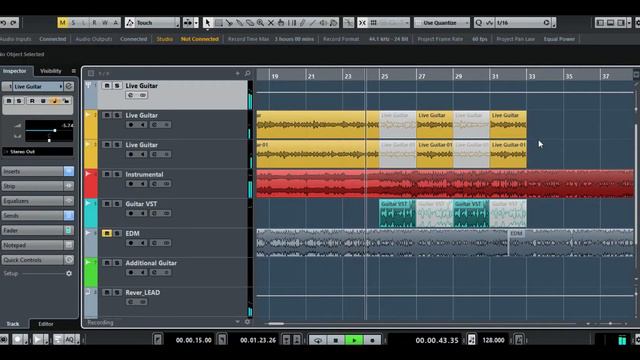Click the Redo arrow in toolbar
This screenshot has height=360, width=640.
[x=13, y=23]
